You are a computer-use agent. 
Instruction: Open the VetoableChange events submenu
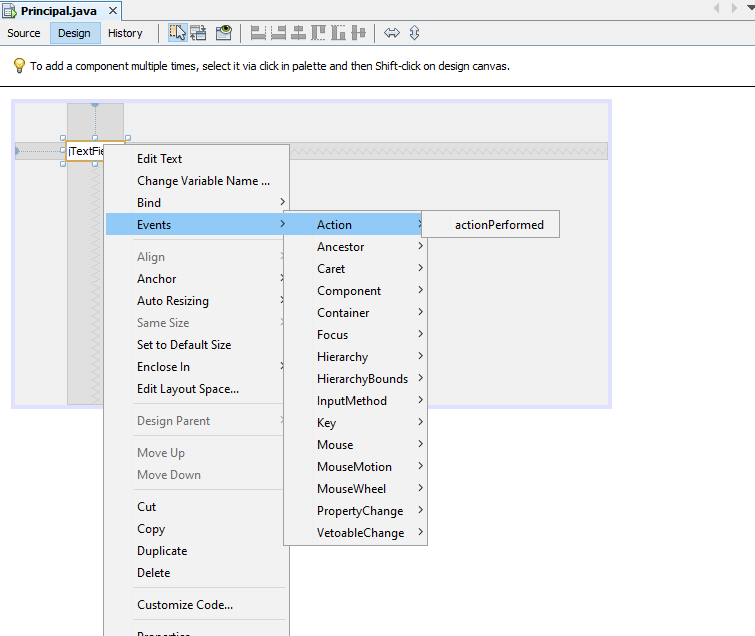click(355, 533)
